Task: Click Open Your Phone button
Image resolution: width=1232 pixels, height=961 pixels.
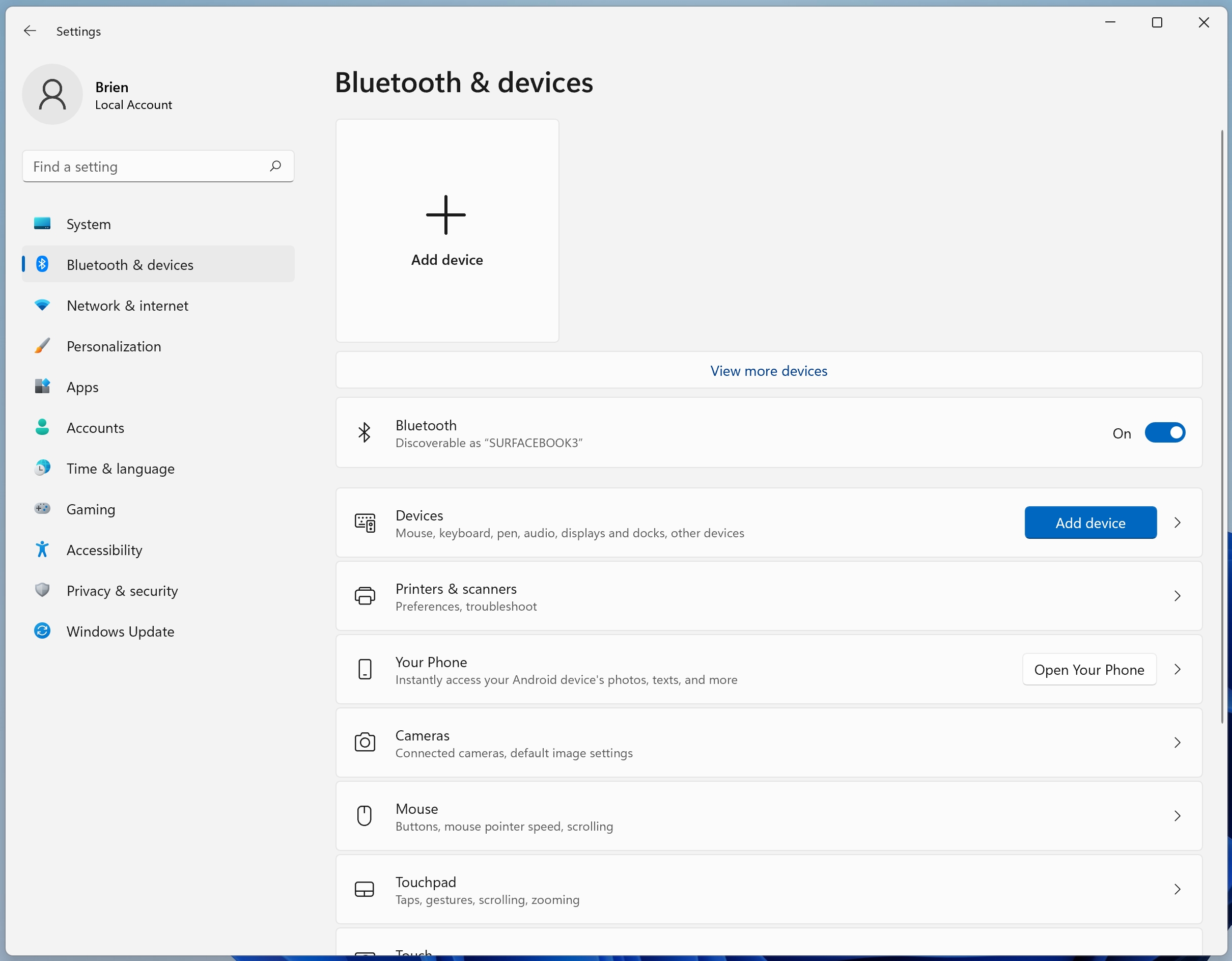Action: 1089,669
